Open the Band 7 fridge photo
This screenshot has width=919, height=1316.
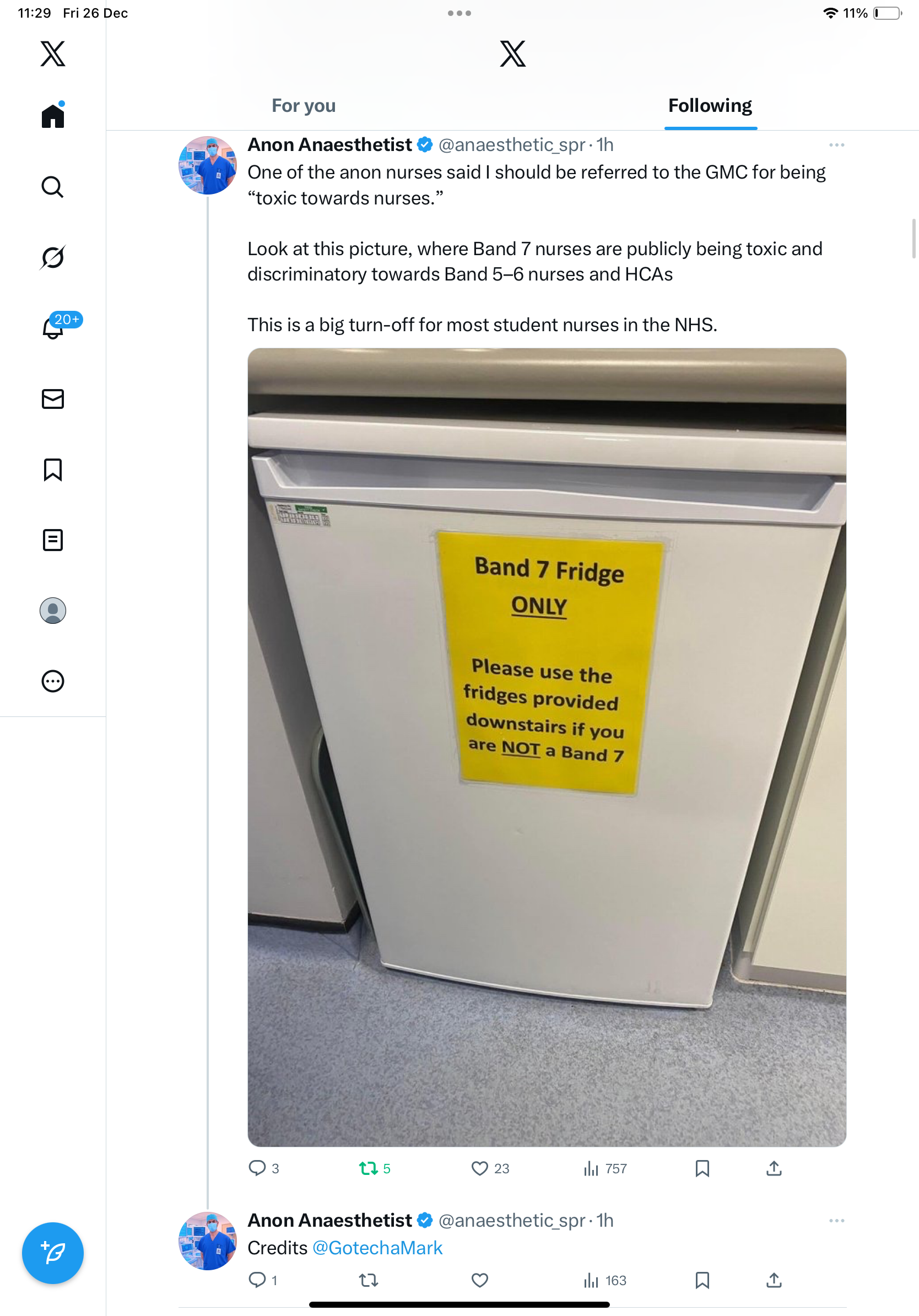(547, 747)
